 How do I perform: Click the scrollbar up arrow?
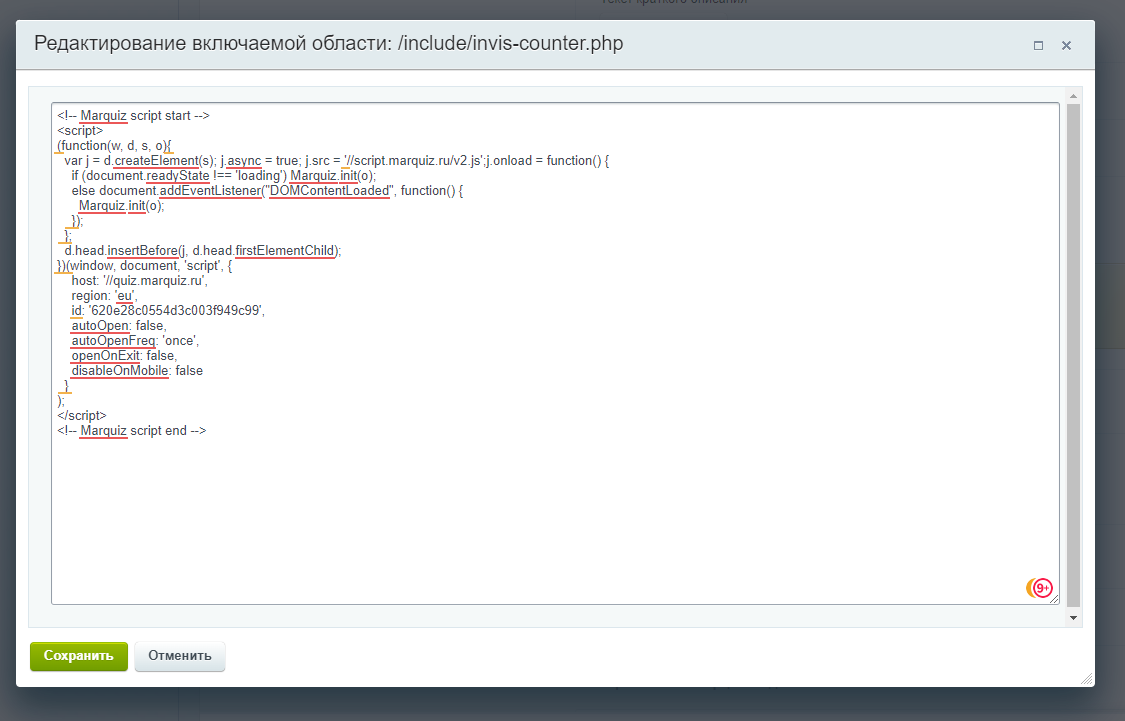click(x=1073, y=95)
